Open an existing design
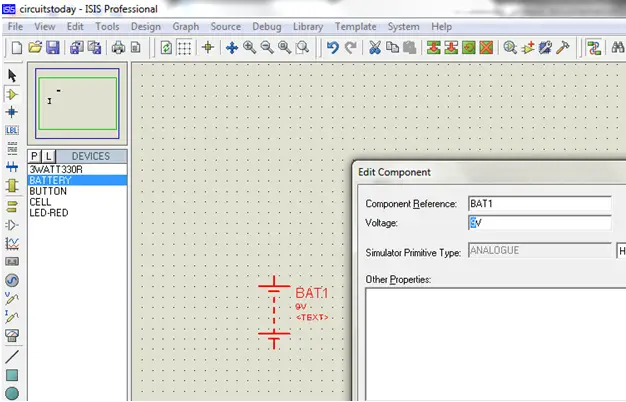This screenshot has width=626, height=402. click(x=35, y=48)
